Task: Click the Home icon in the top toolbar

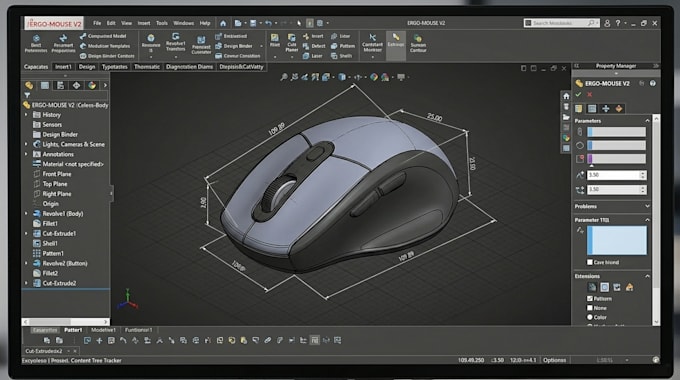Action: [x=223, y=23]
